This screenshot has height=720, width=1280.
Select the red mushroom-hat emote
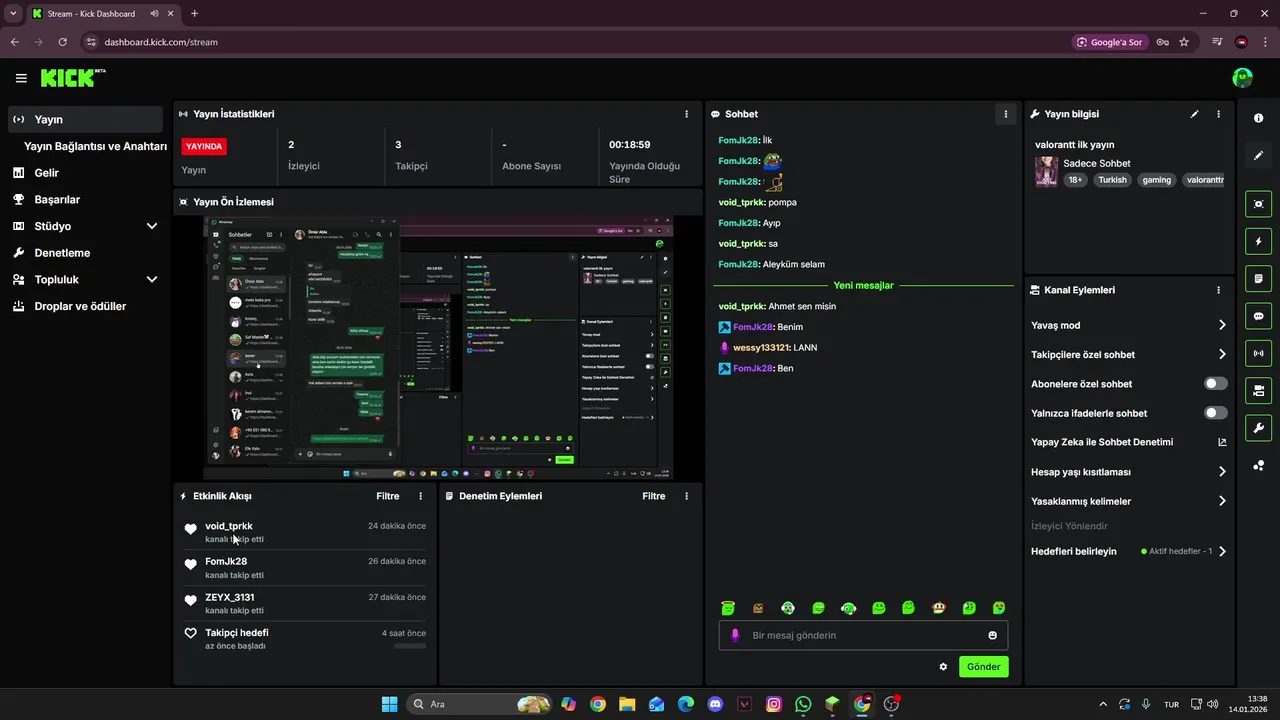tap(939, 608)
